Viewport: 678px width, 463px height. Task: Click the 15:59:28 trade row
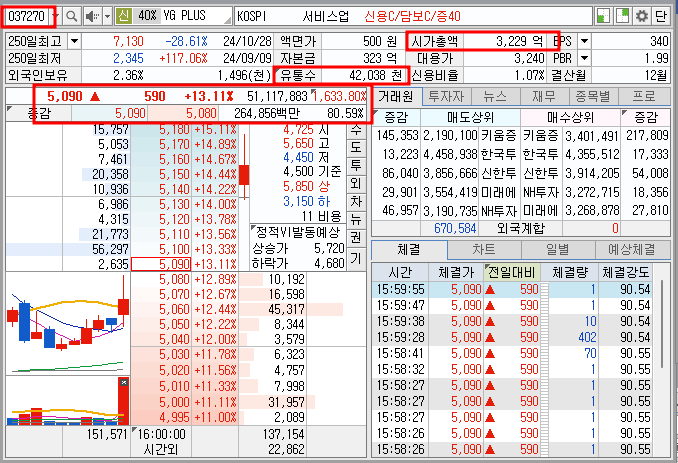point(512,337)
